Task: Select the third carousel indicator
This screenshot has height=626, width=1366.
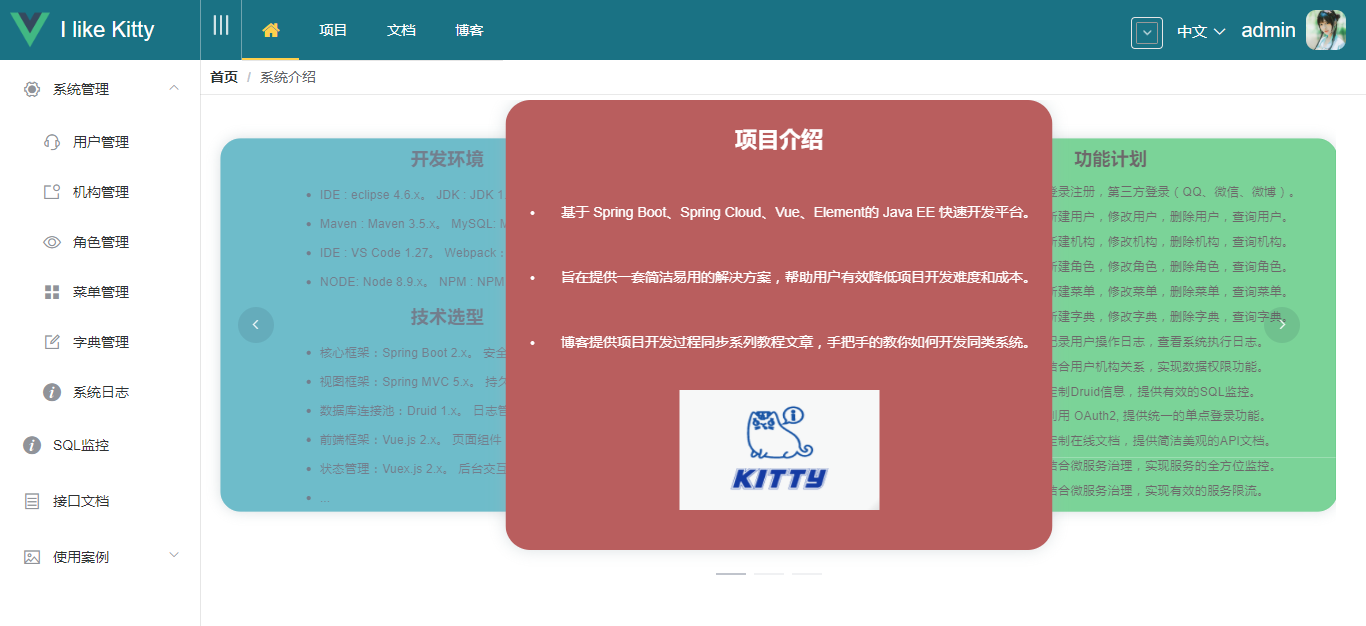Action: click(807, 574)
